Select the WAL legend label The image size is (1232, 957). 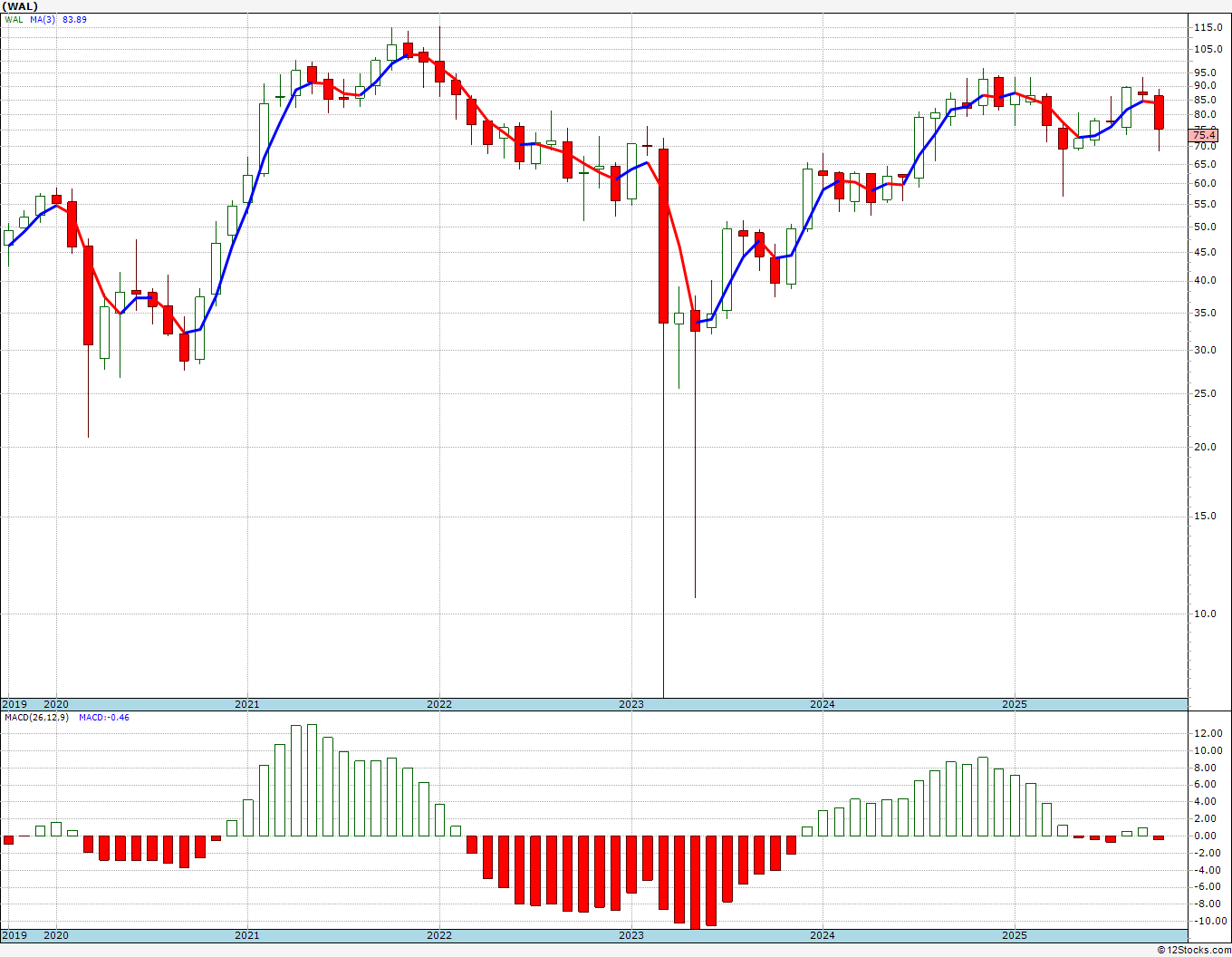(14, 20)
